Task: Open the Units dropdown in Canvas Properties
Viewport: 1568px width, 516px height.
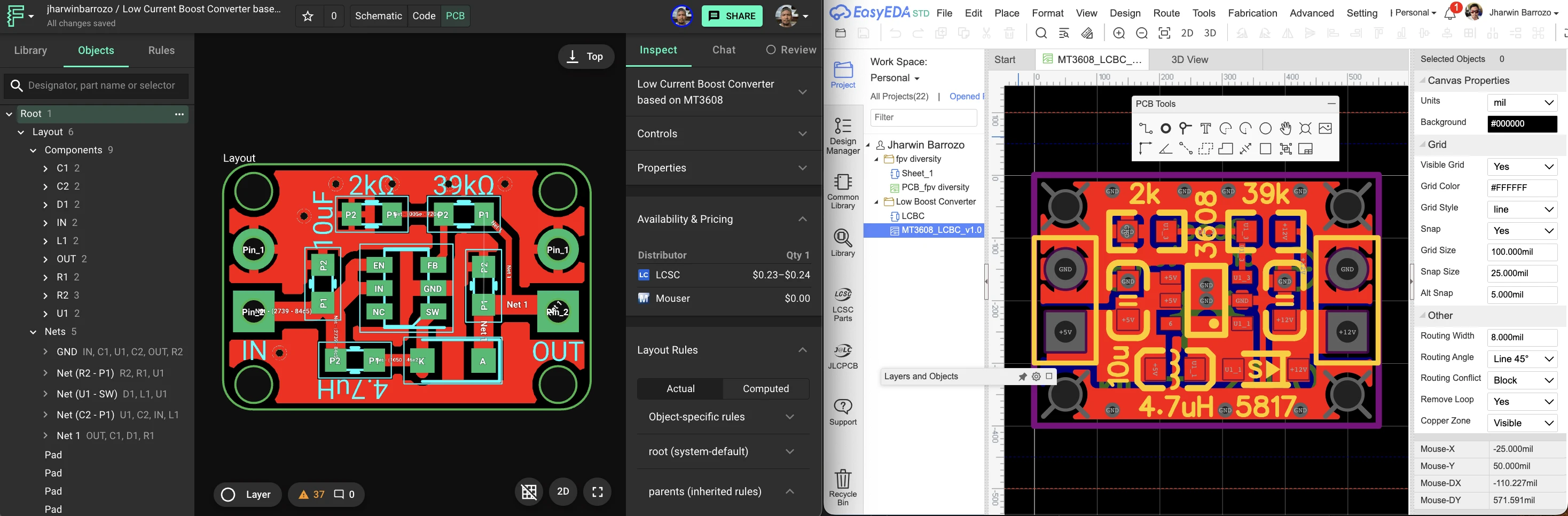Action: click(x=1522, y=102)
